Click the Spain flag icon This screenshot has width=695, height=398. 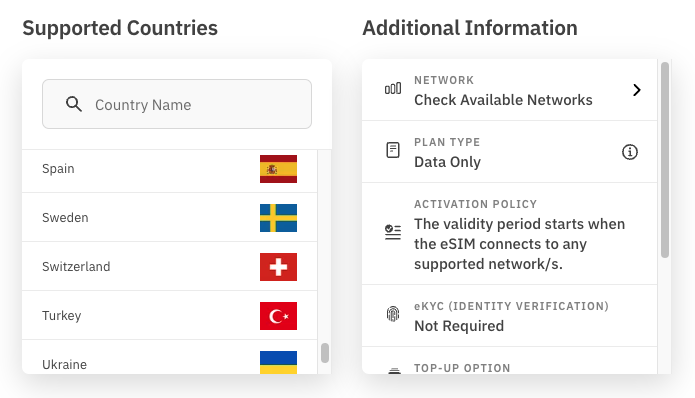tap(278, 169)
